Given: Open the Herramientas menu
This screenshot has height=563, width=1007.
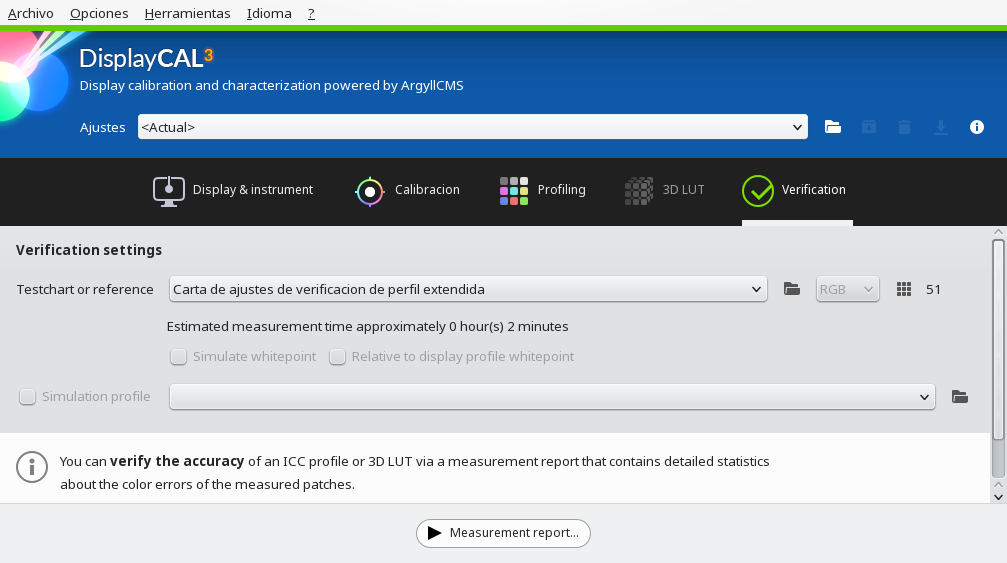Looking at the screenshot, I should pos(187,13).
